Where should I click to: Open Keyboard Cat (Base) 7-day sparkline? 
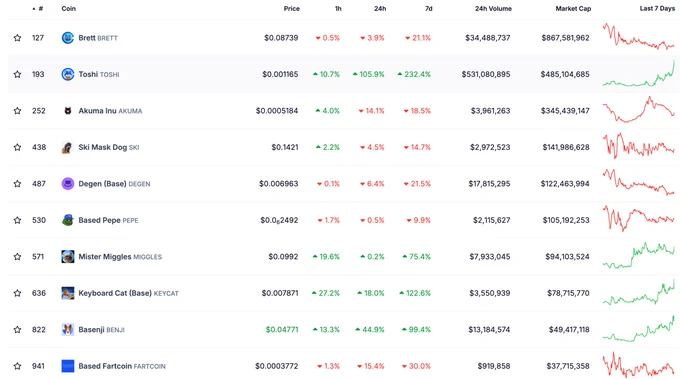click(x=638, y=292)
